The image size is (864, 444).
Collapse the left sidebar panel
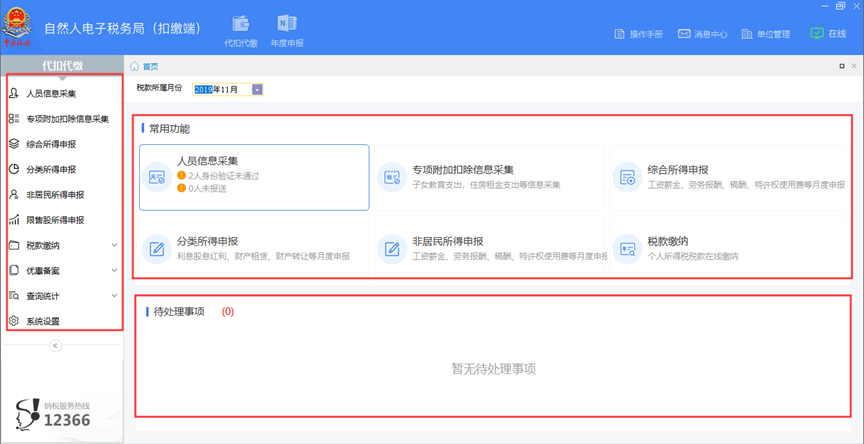click(x=56, y=346)
